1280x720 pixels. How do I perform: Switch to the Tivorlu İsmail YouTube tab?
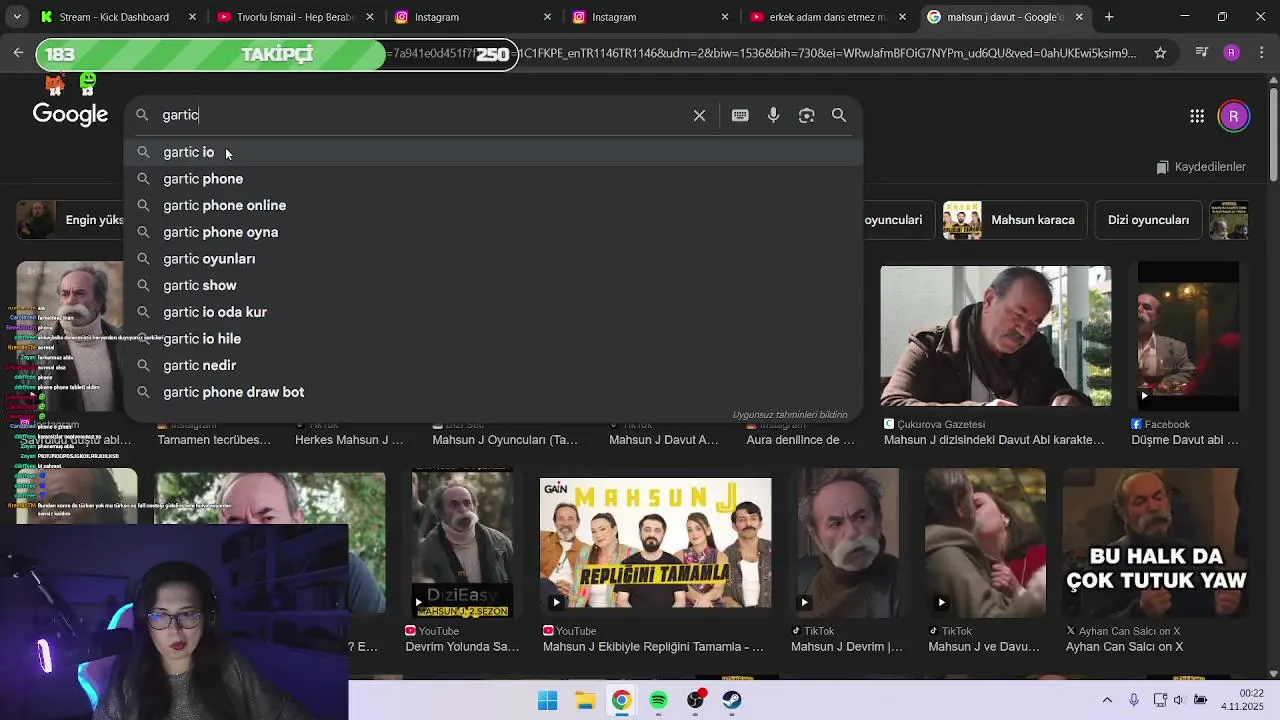295,17
